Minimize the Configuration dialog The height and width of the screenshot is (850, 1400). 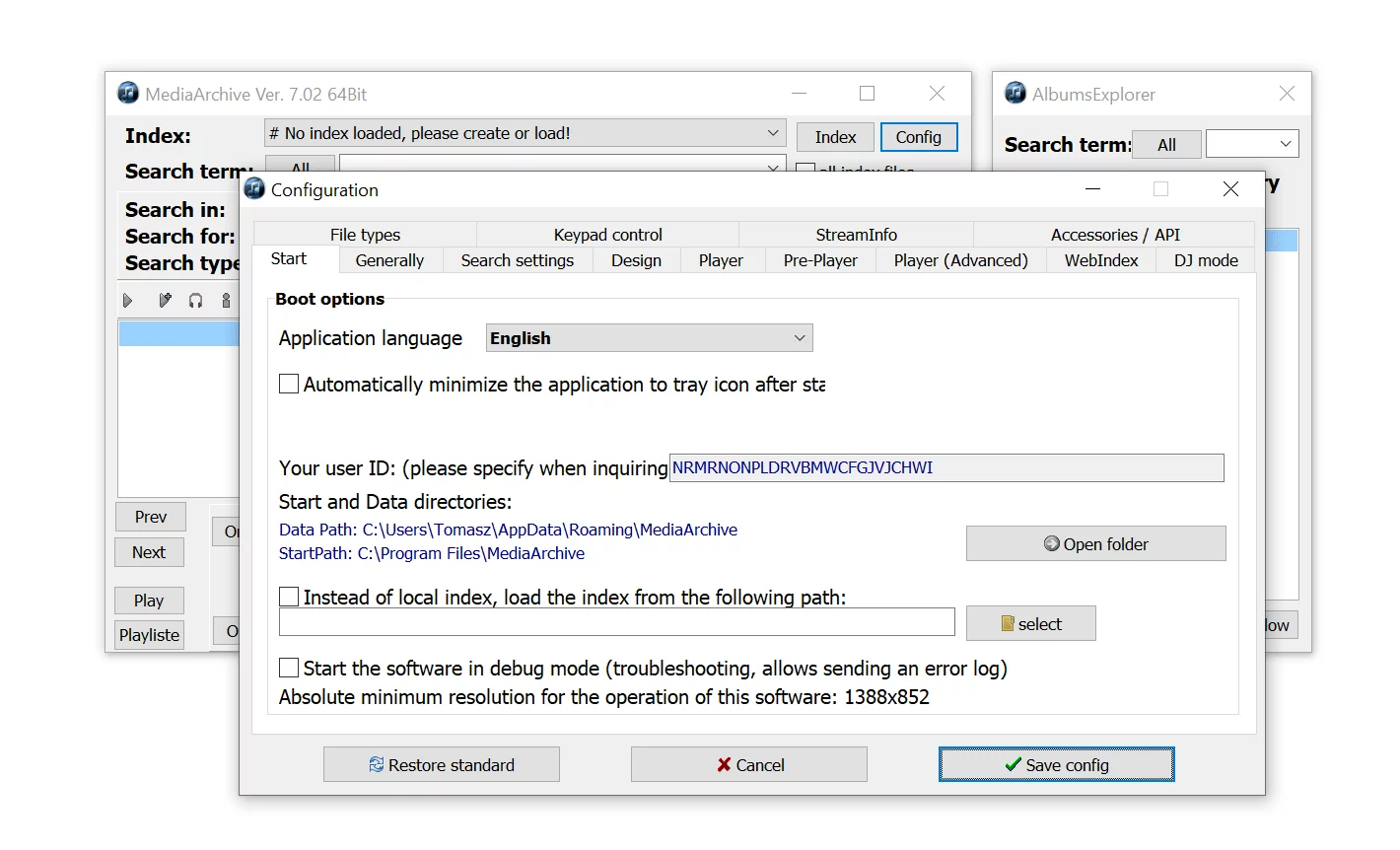click(1092, 189)
